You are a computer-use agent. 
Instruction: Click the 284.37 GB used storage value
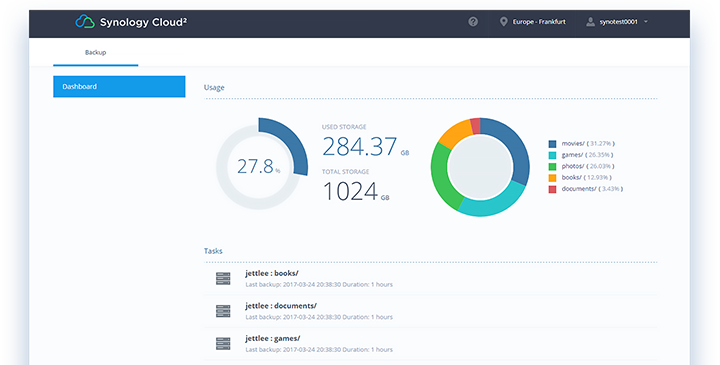pos(366,146)
